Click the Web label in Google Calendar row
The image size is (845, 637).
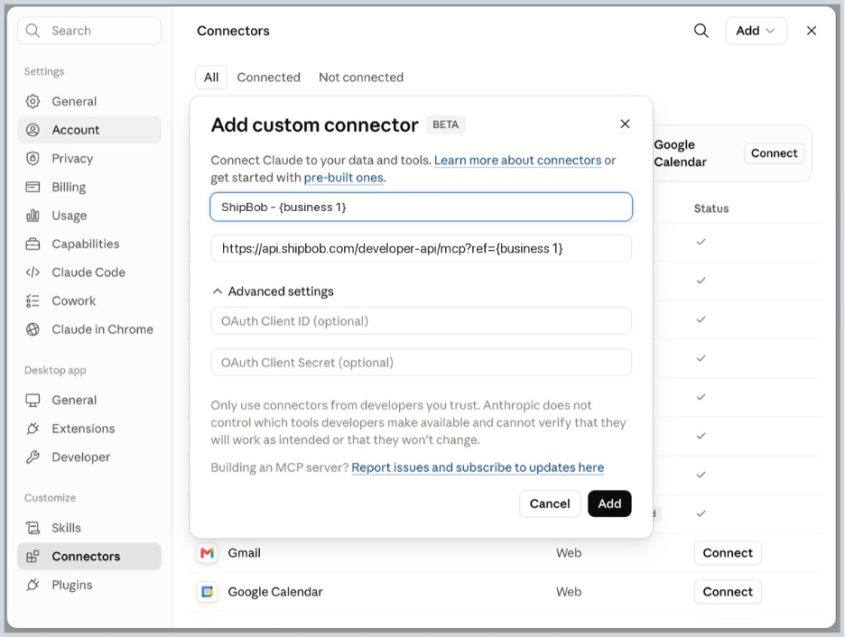(x=569, y=592)
